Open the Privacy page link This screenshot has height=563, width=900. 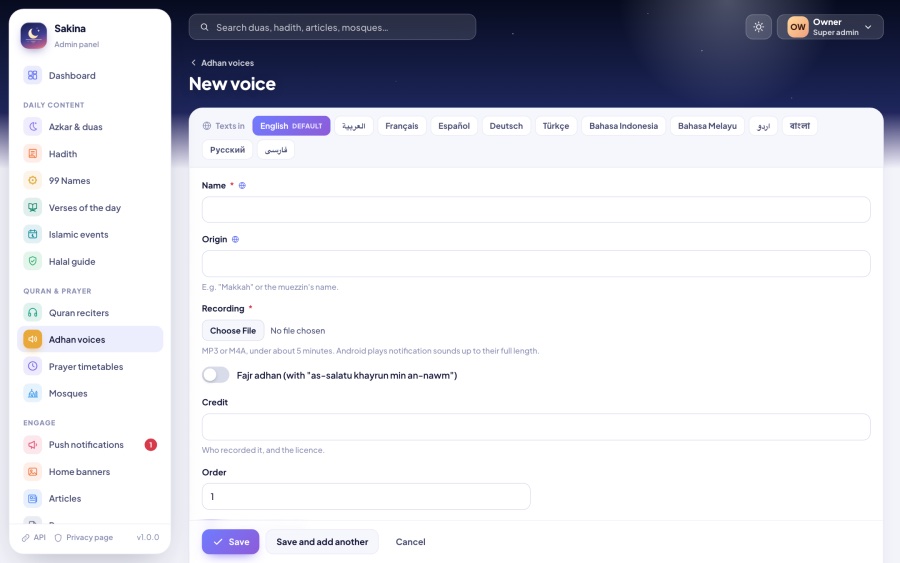click(x=84, y=537)
